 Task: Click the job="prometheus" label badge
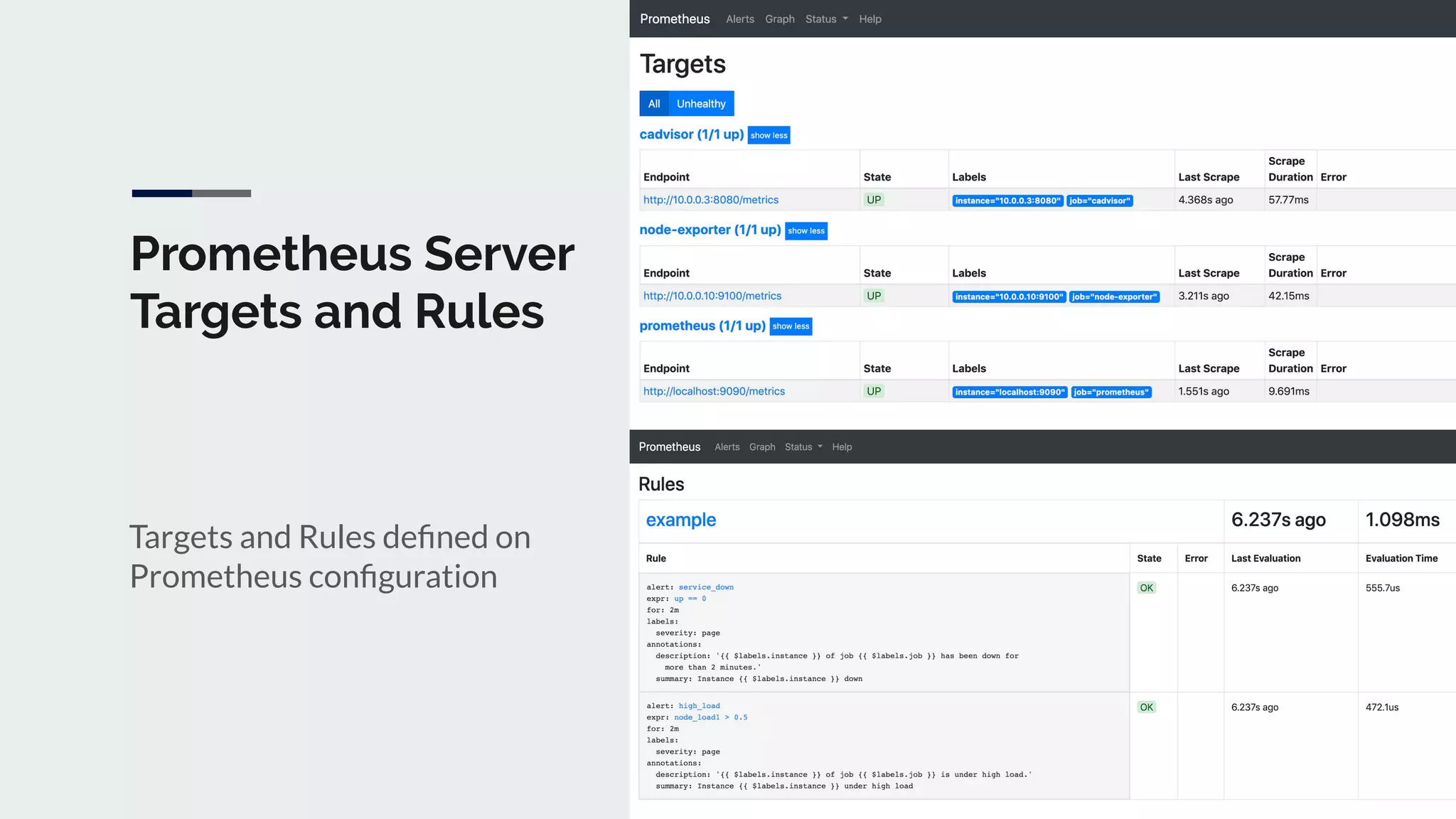point(1111,392)
